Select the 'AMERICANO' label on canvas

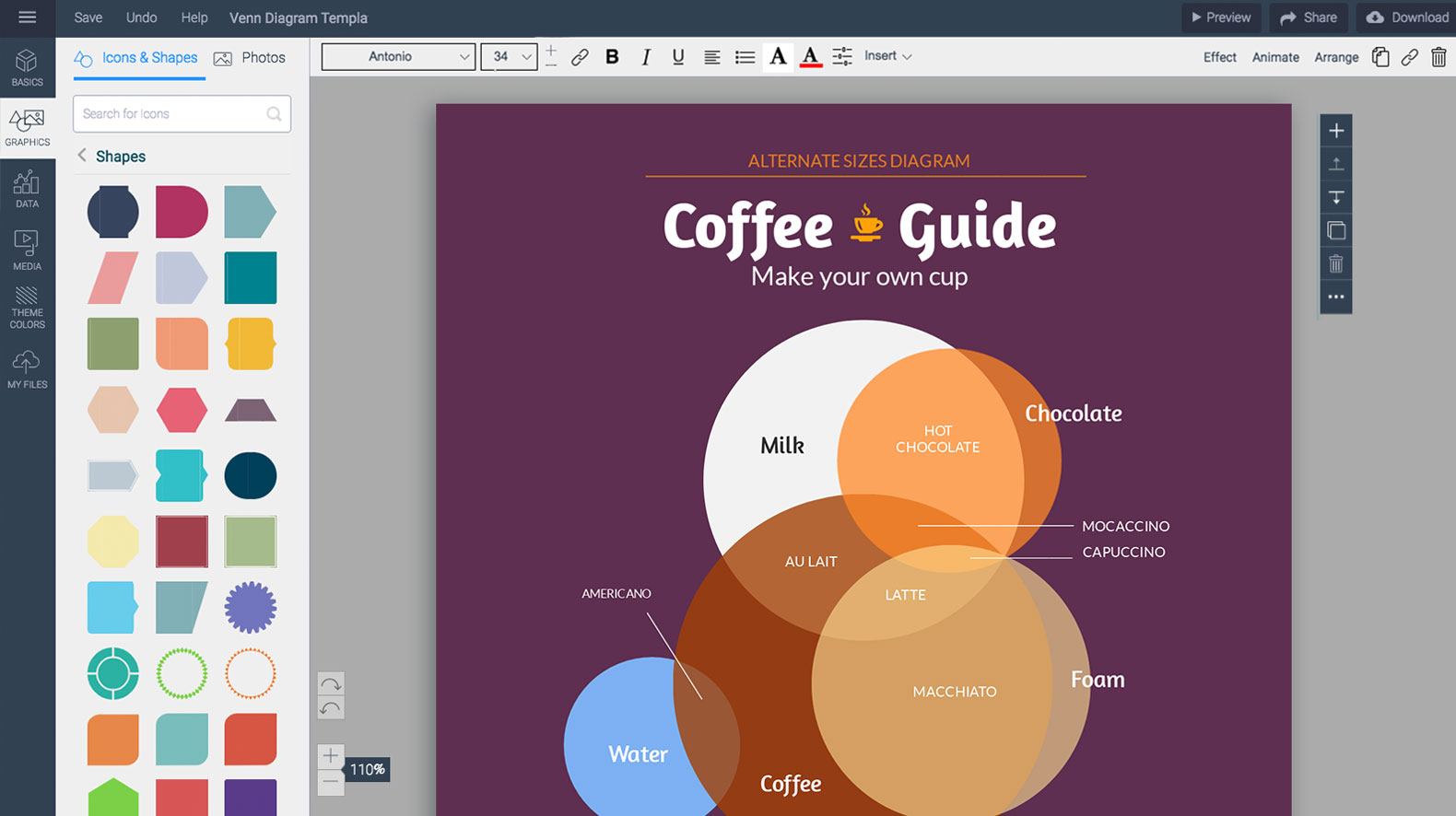(616, 594)
